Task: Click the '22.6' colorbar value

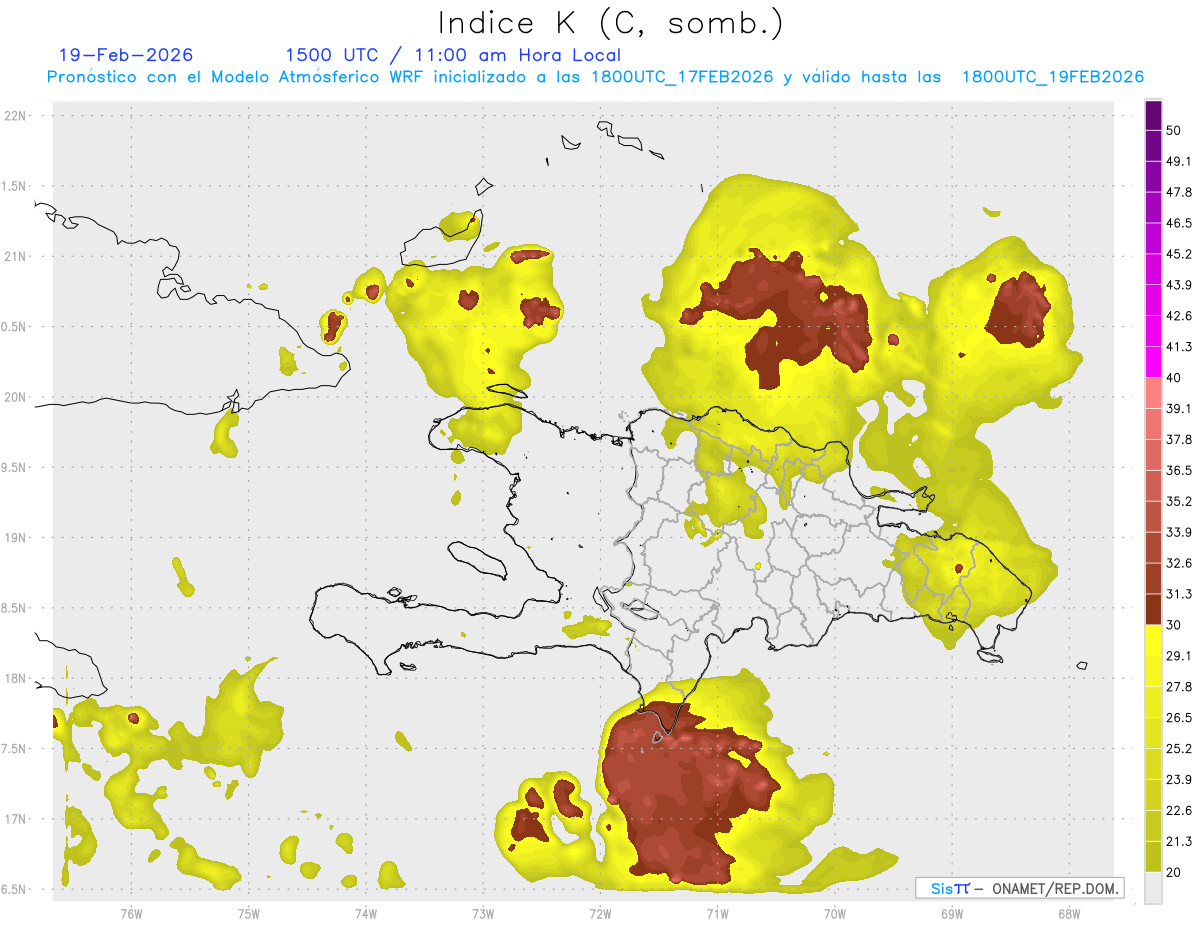Action: (x=1180, y=811)
